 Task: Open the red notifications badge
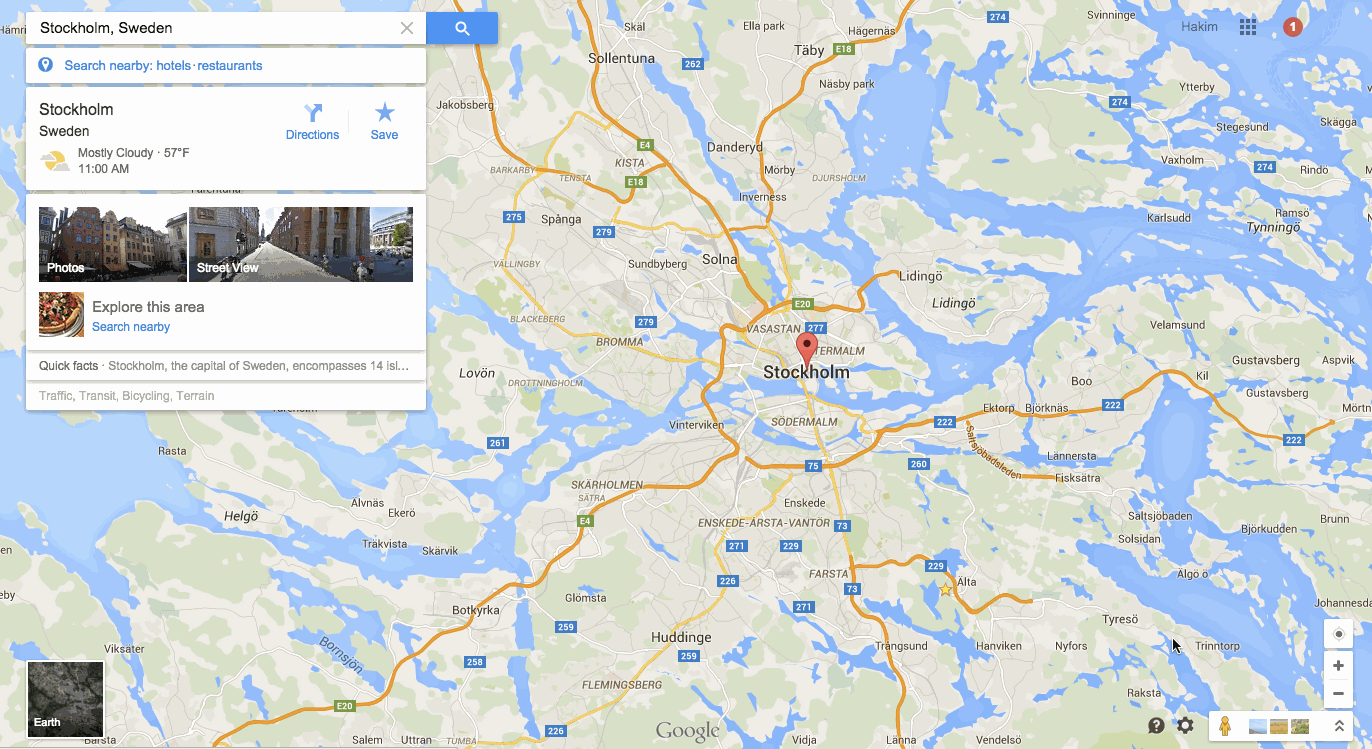coord(1292,27)
